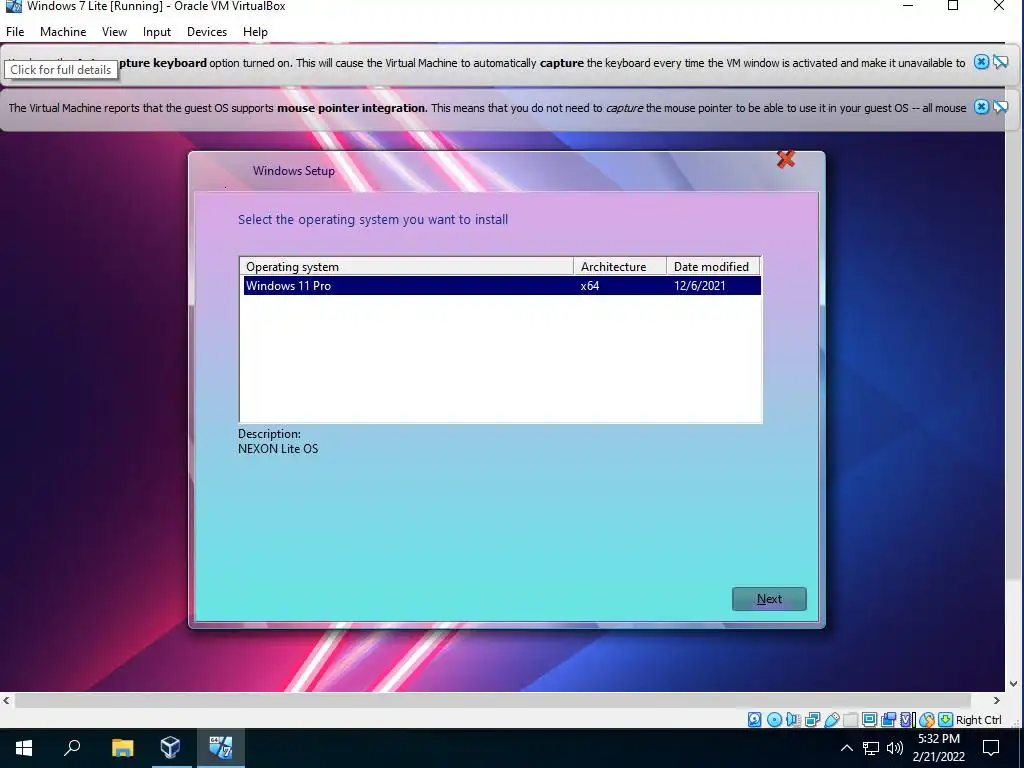The width and height of the screenshot is (1024, 768).
Task: Open the Help menu
Action: point(255,31)
